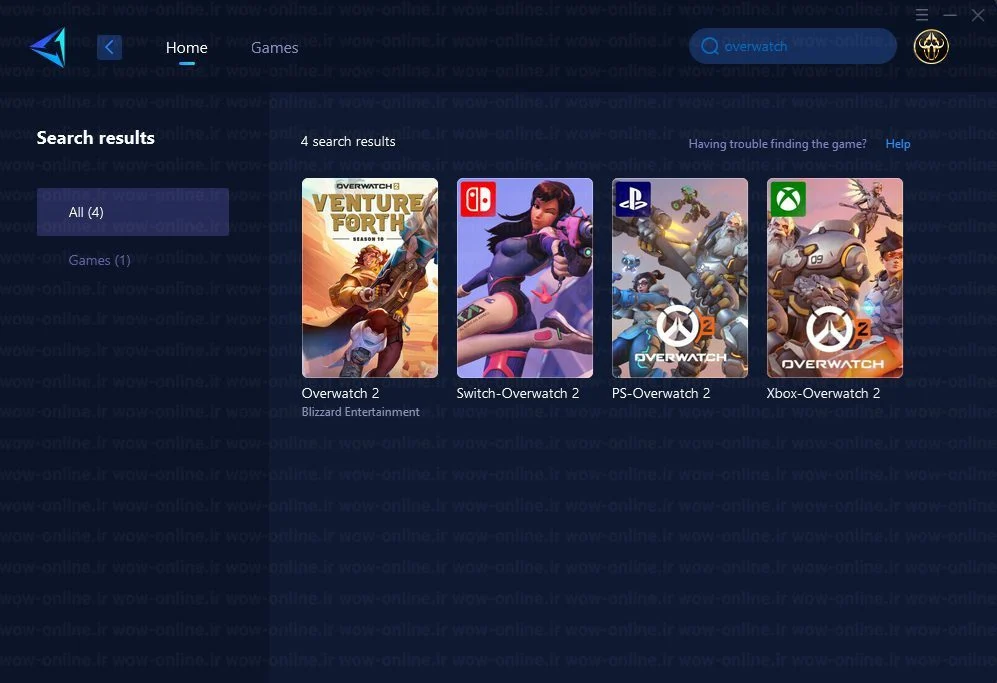Open Overwatch 2 Venture Forth cover

tap(370, 278)
